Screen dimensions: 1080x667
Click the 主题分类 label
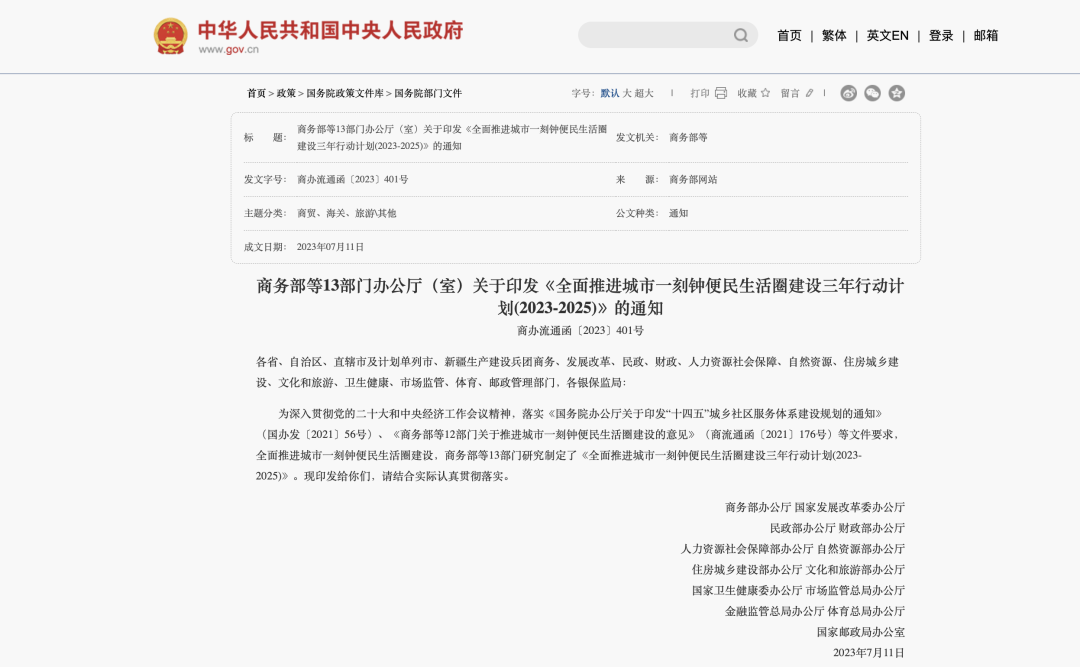click(x=265, y=213)
